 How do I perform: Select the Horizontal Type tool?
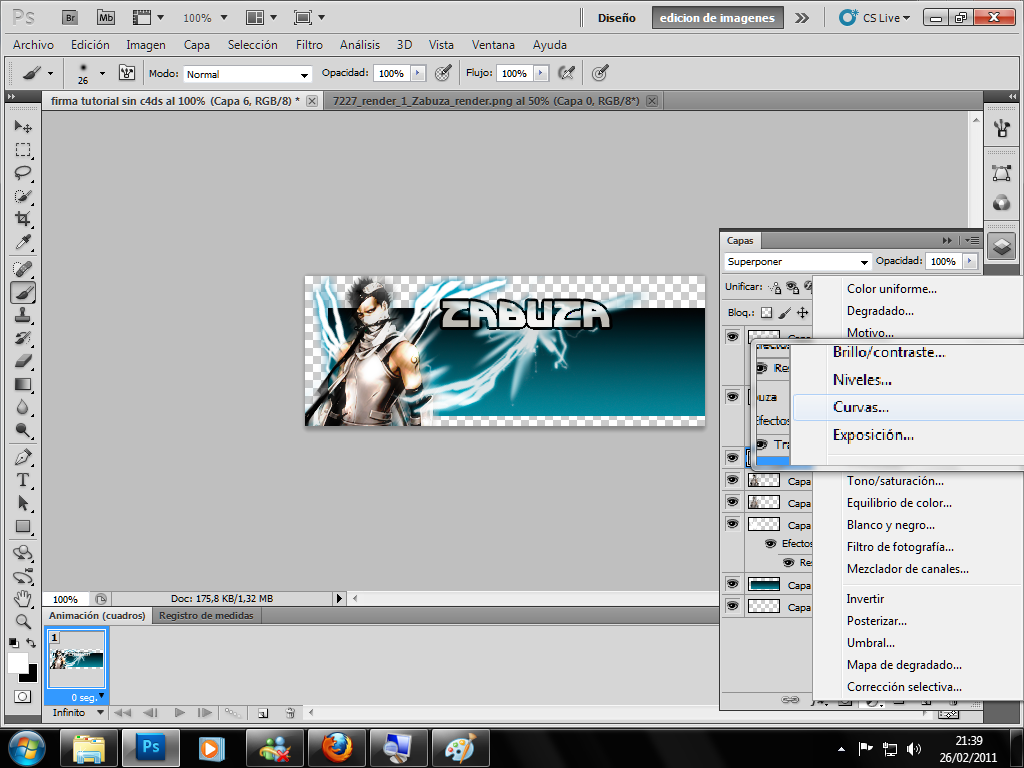[x=23, y=480]
